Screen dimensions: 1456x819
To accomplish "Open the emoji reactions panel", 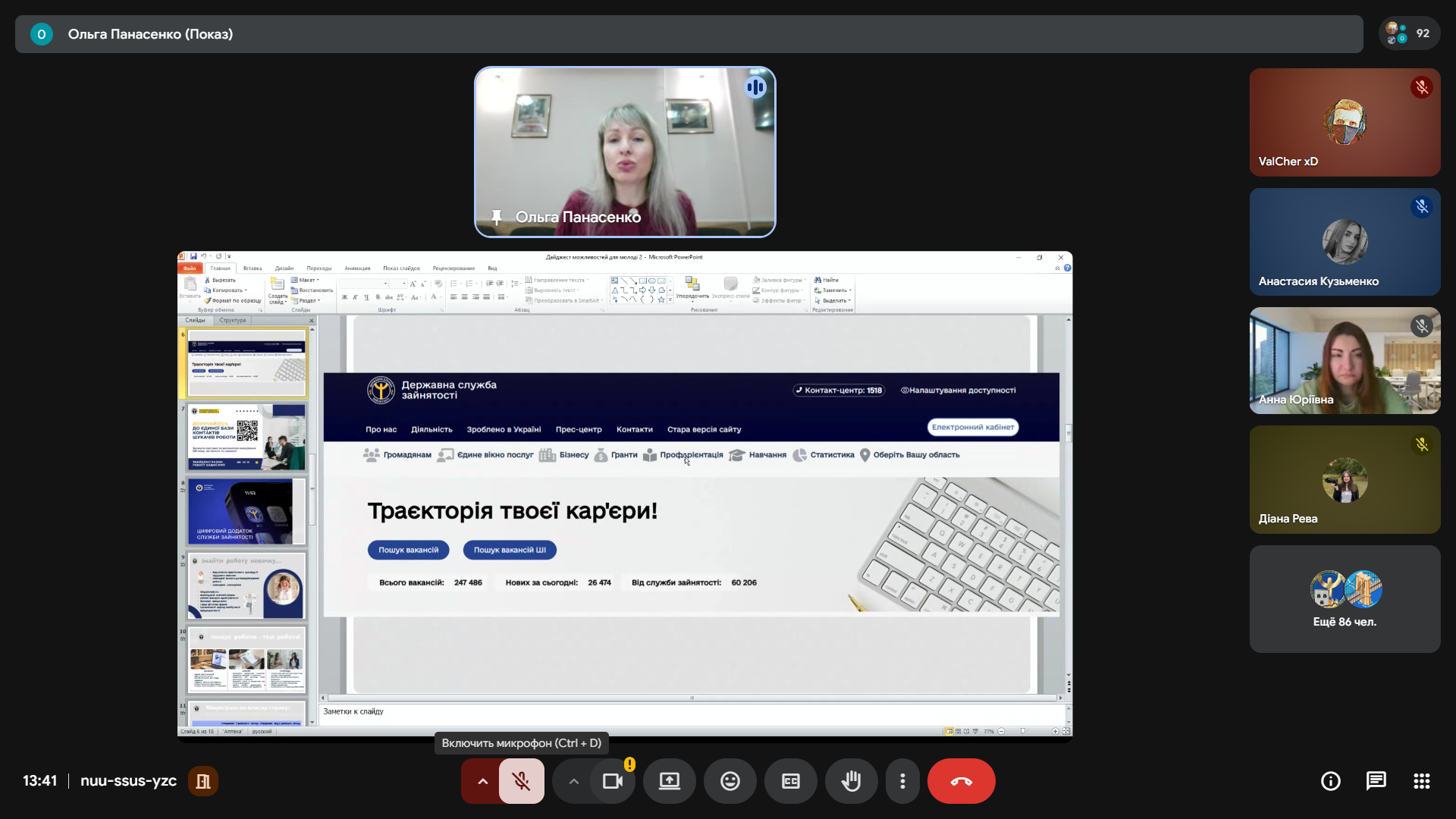I will point(730,781).
